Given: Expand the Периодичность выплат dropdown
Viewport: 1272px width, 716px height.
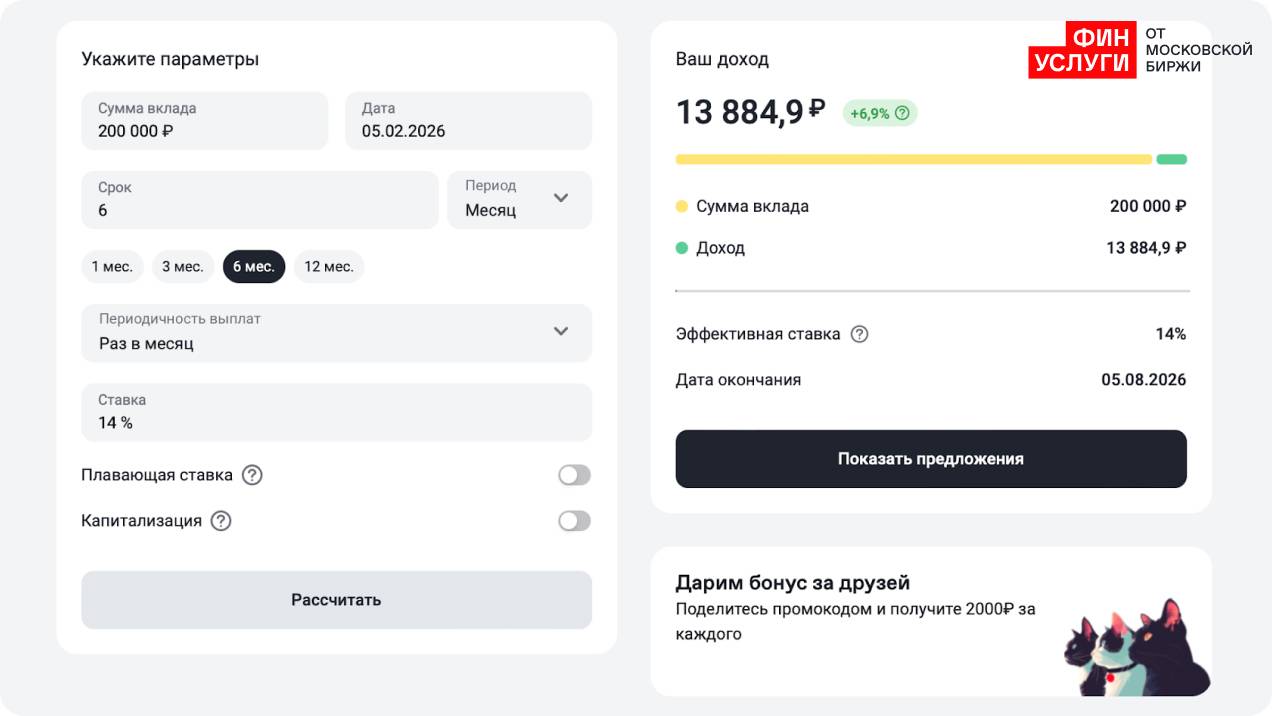Looking at the screenshot, I should click(336, 332).
